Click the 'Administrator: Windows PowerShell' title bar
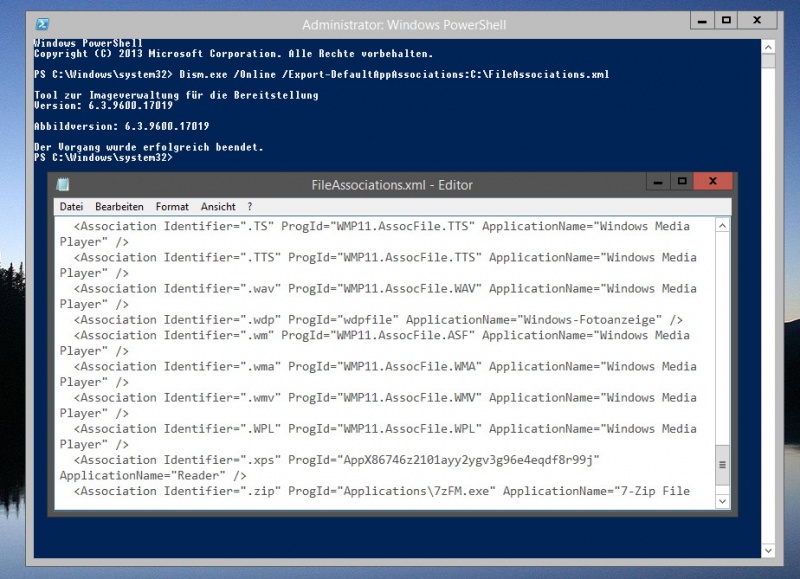This screenshot has width=800, height=579. 404,24
